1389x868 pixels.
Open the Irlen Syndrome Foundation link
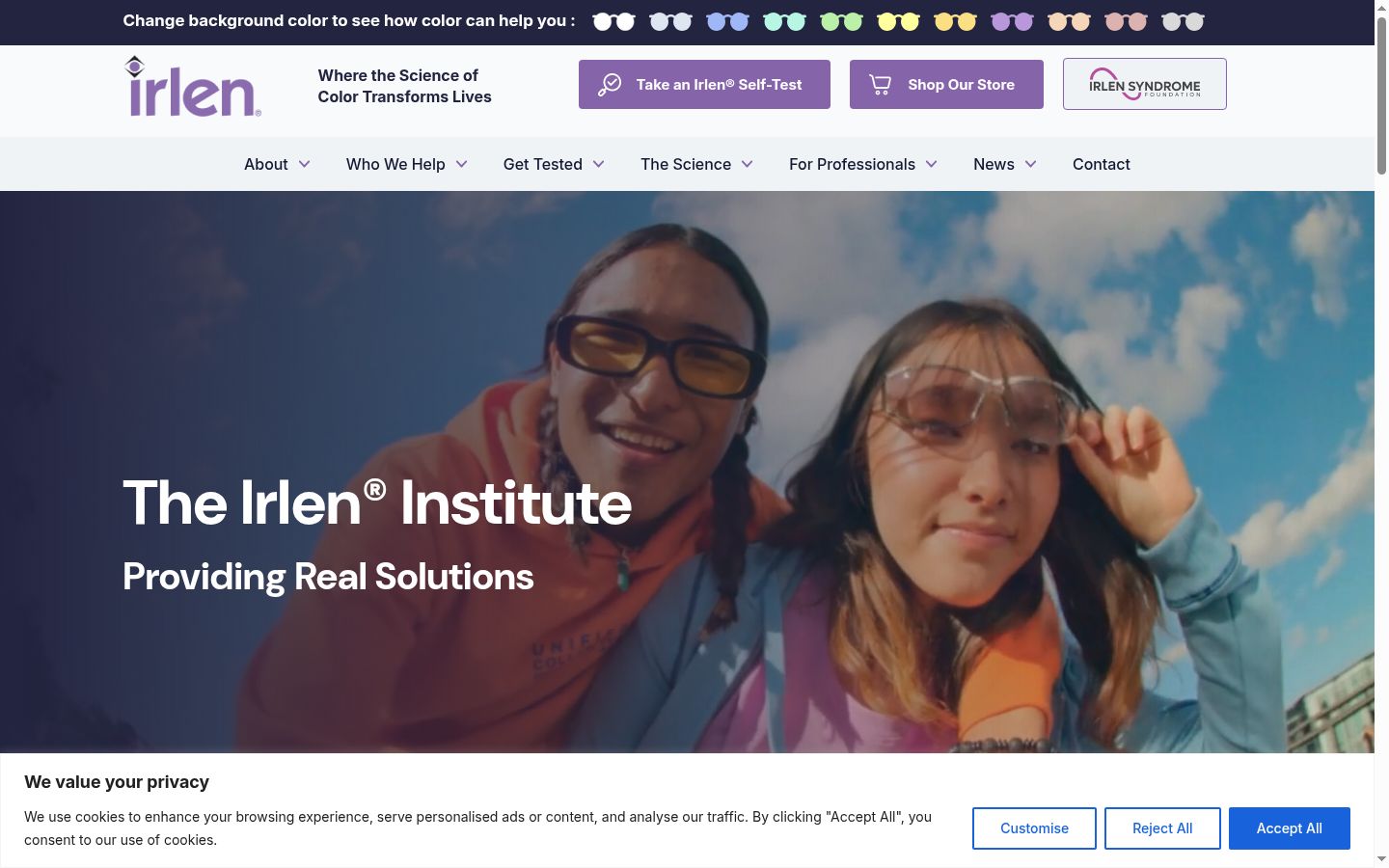[x=1145, y=84]
